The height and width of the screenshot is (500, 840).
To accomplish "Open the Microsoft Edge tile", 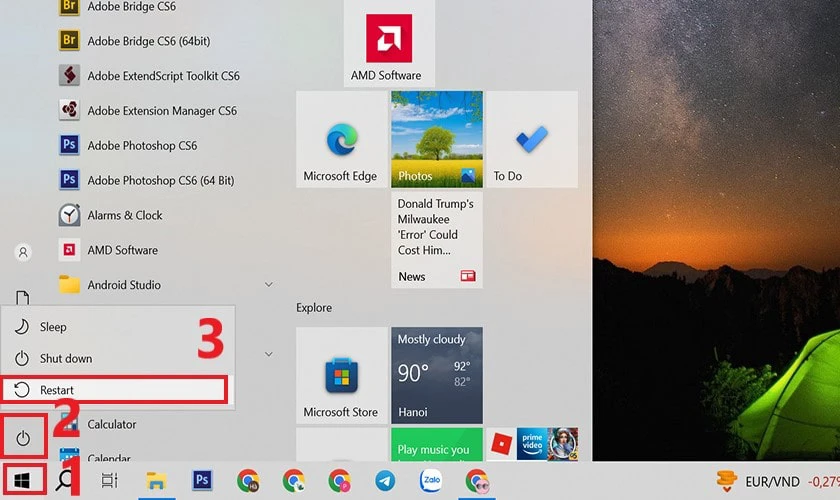I will (341, 139).
